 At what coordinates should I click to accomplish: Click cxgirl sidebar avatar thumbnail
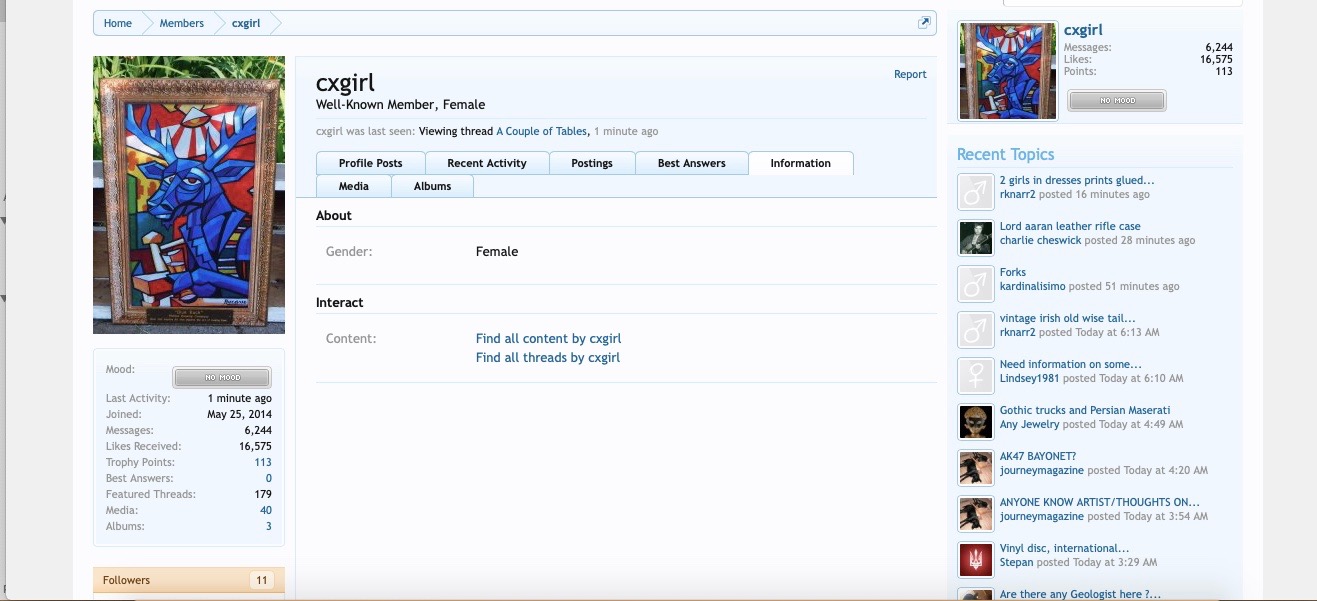click(1008, 71)
